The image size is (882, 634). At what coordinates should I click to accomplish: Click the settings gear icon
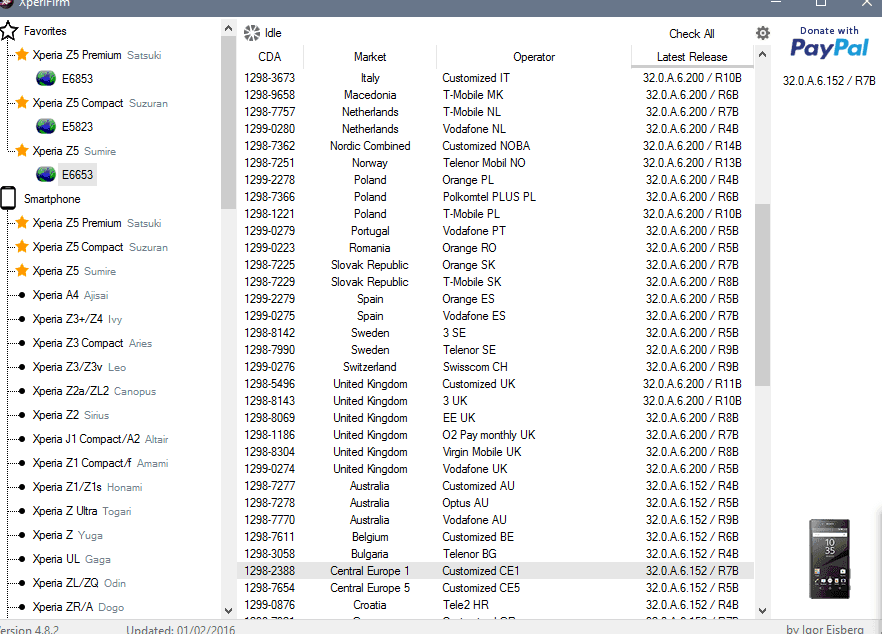[762, 33]
